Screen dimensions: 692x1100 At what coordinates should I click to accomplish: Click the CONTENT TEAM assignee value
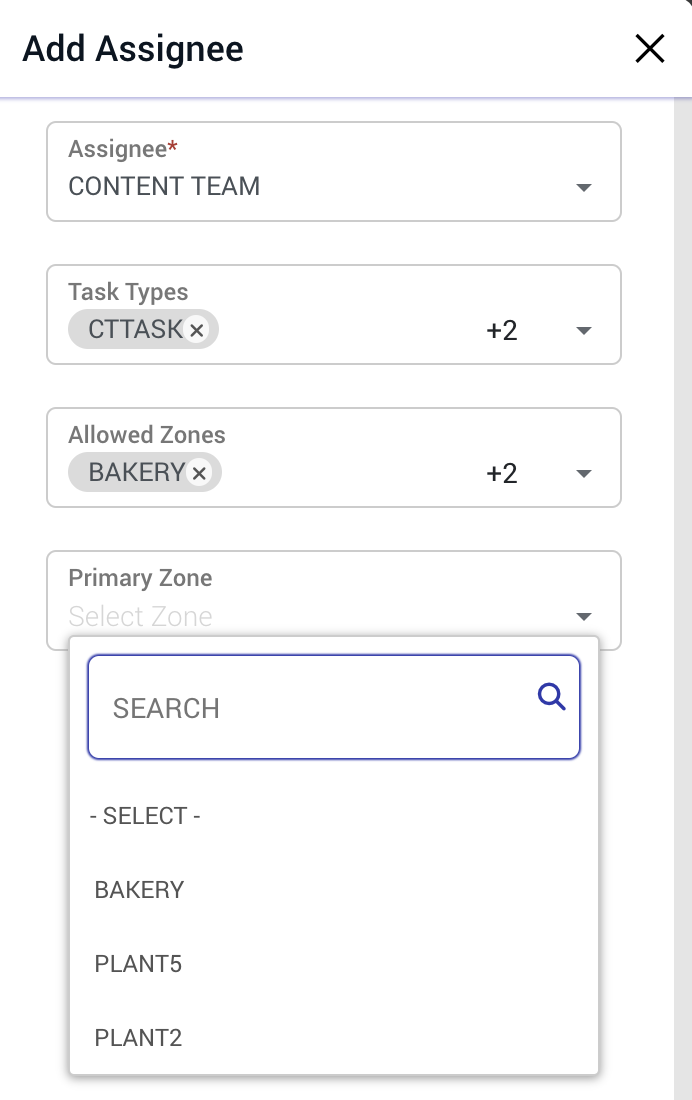164,186
